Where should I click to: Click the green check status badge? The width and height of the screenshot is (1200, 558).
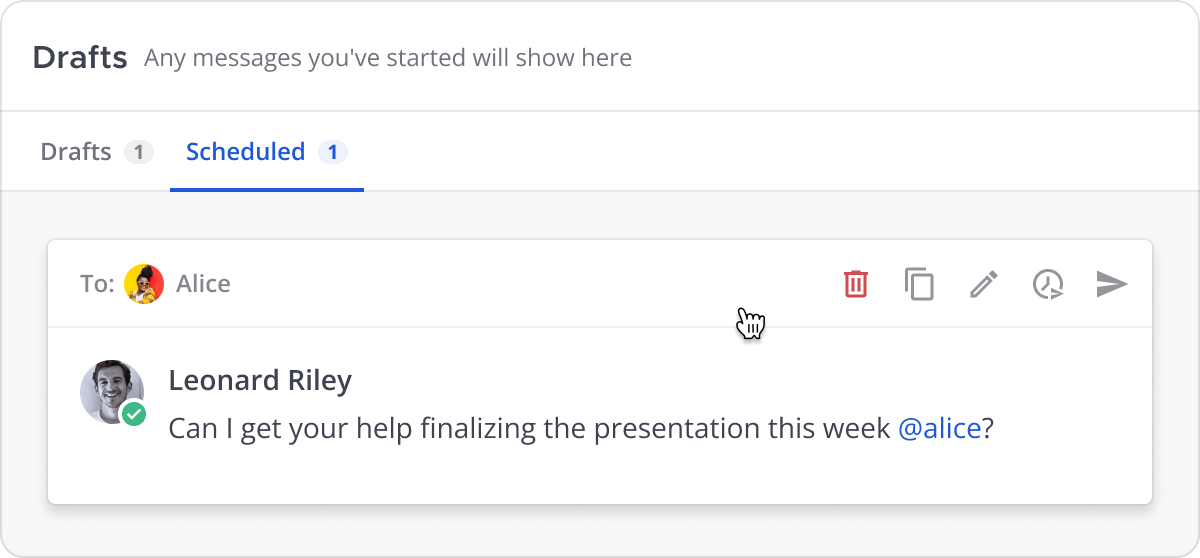pyautogui.click(x=134, y=413)
